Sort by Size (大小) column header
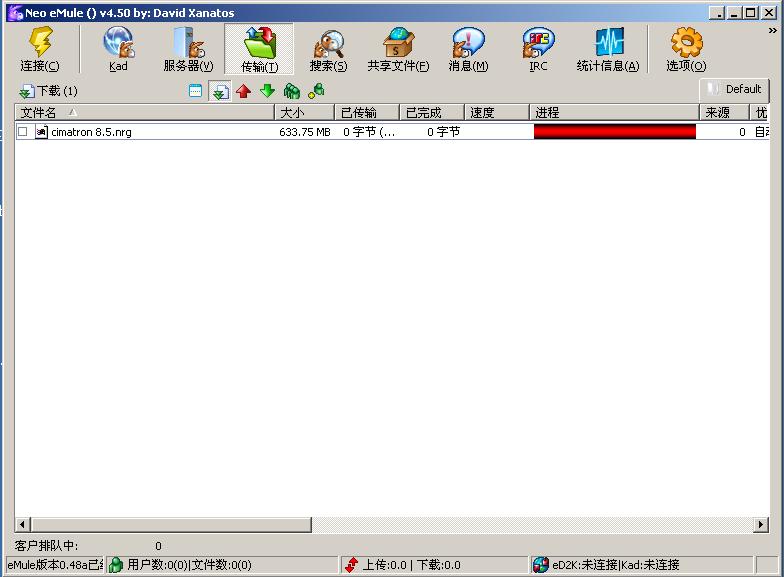The image size is (784, 577). point(304,112)
